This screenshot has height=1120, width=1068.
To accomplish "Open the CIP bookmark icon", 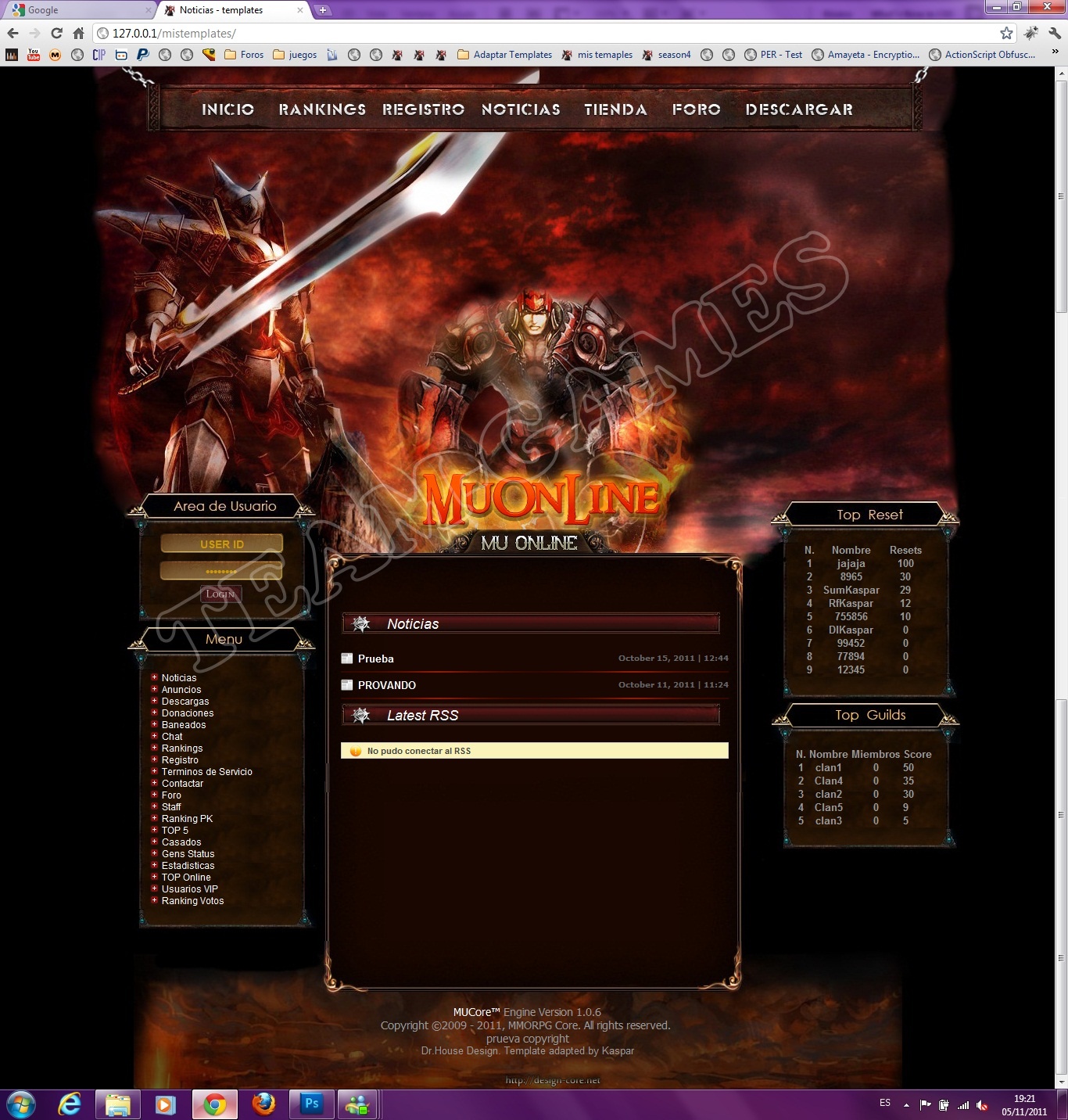I will pyautogui.click(x=99, y=54).
